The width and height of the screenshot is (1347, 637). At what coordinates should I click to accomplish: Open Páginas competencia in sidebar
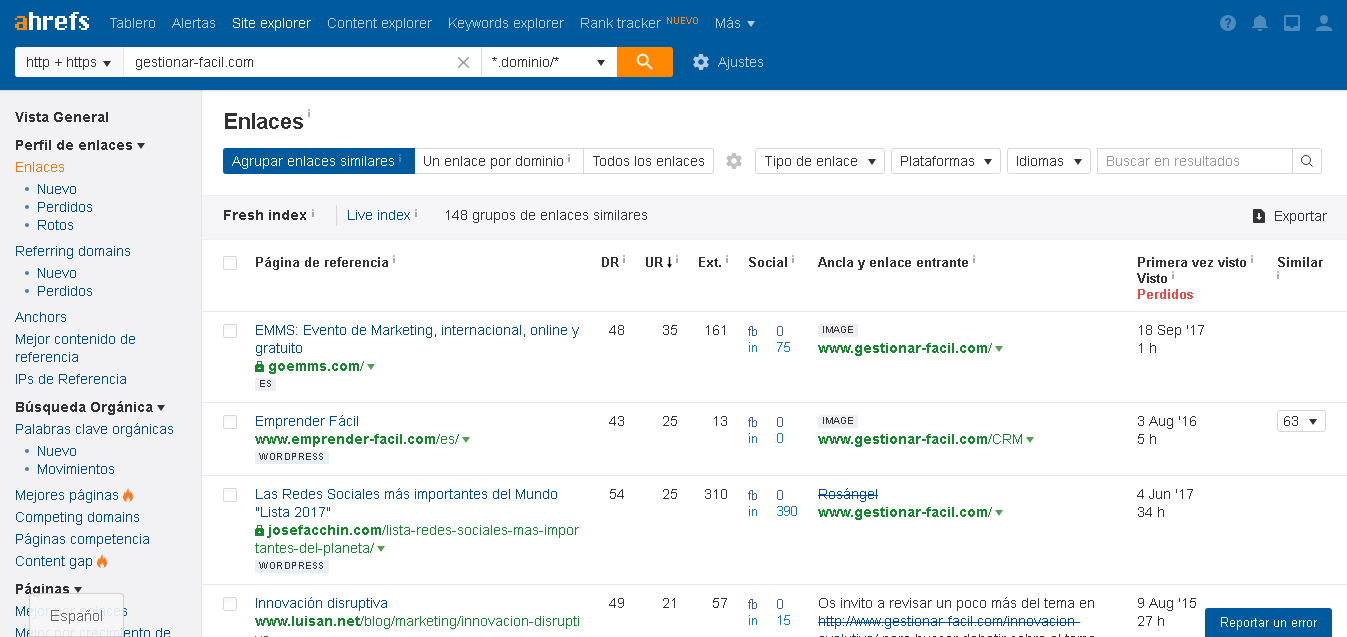[82, 539]
